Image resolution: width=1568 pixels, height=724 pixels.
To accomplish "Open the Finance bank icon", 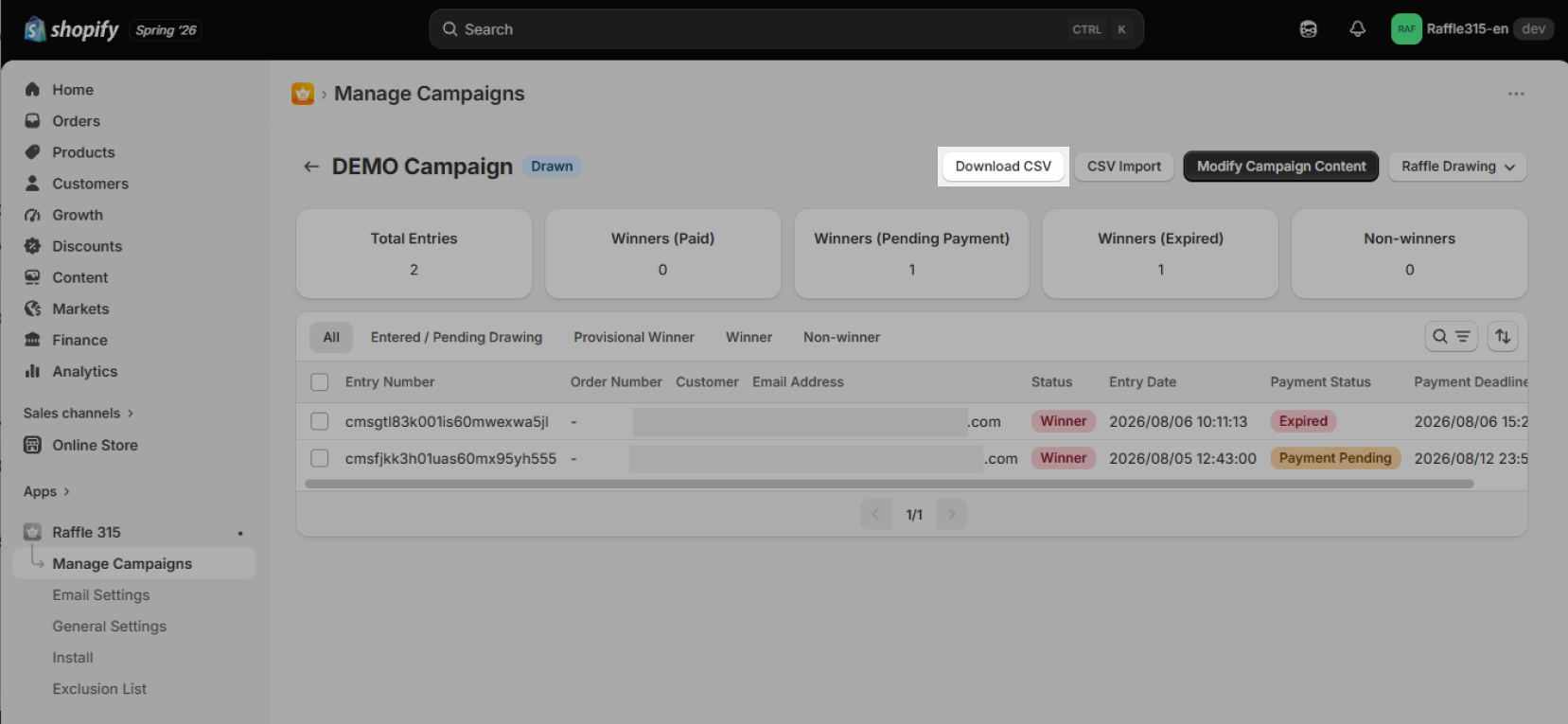I will pos(33,340).
